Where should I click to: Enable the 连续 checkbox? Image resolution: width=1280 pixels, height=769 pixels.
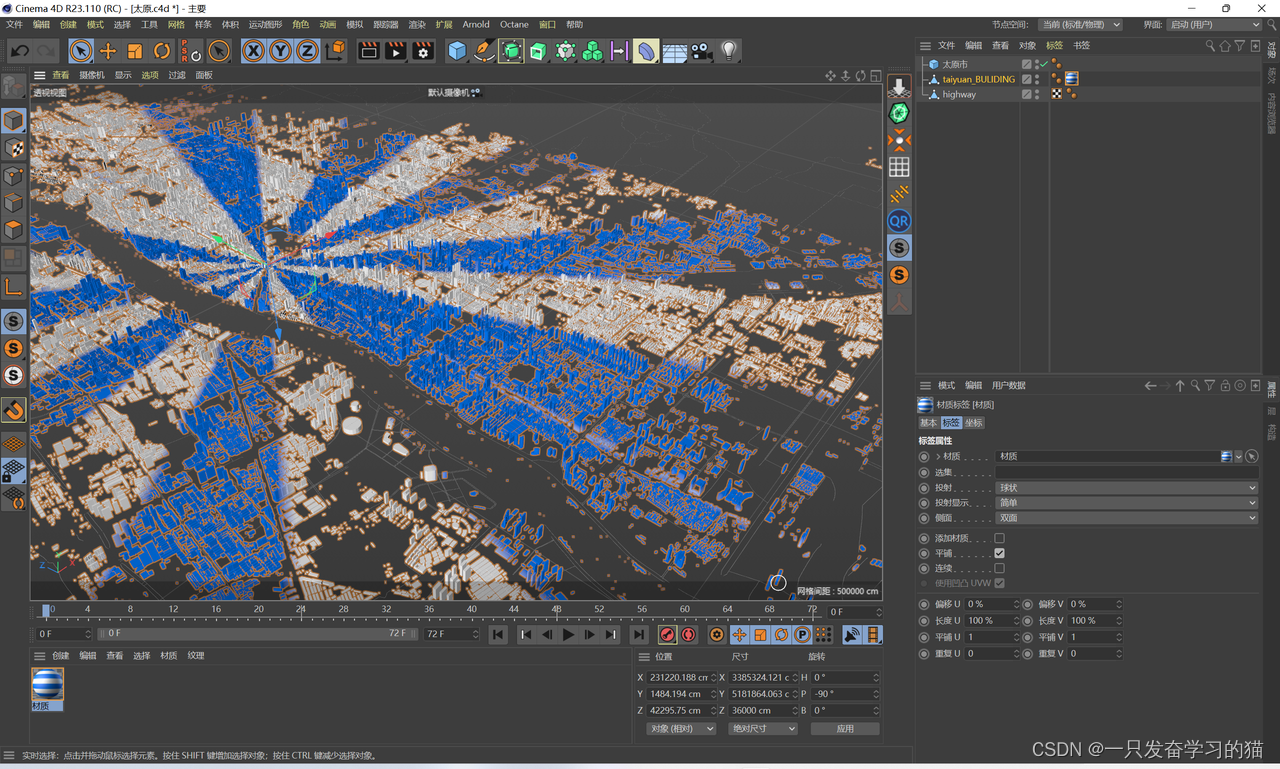point(999,567)
